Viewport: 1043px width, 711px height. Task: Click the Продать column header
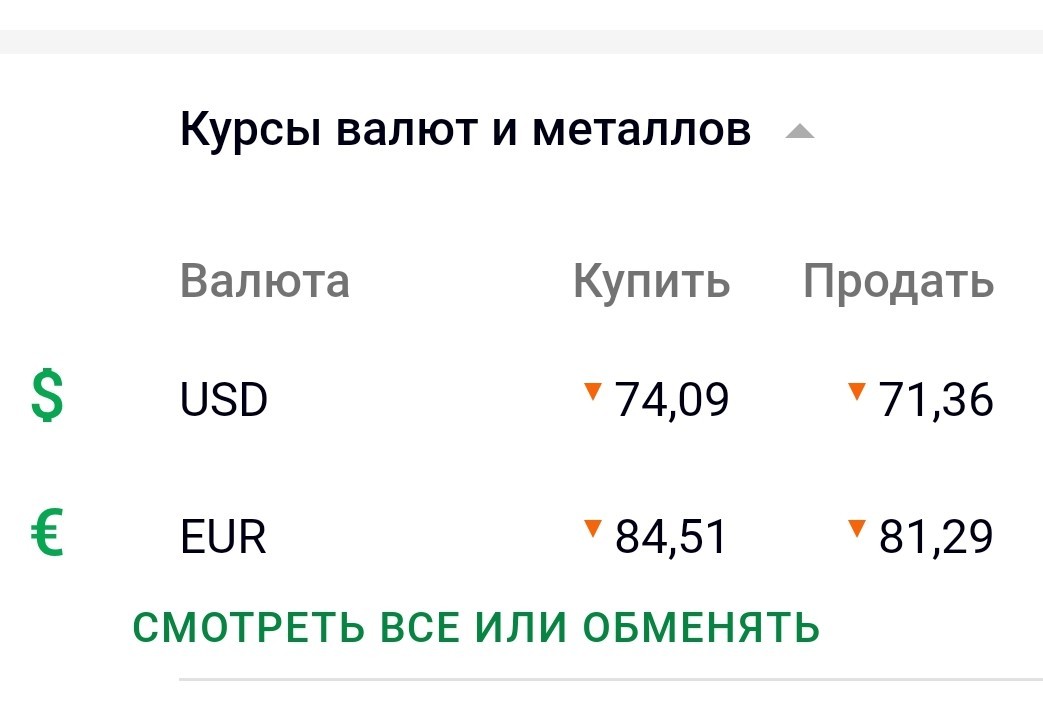(898, 283)
